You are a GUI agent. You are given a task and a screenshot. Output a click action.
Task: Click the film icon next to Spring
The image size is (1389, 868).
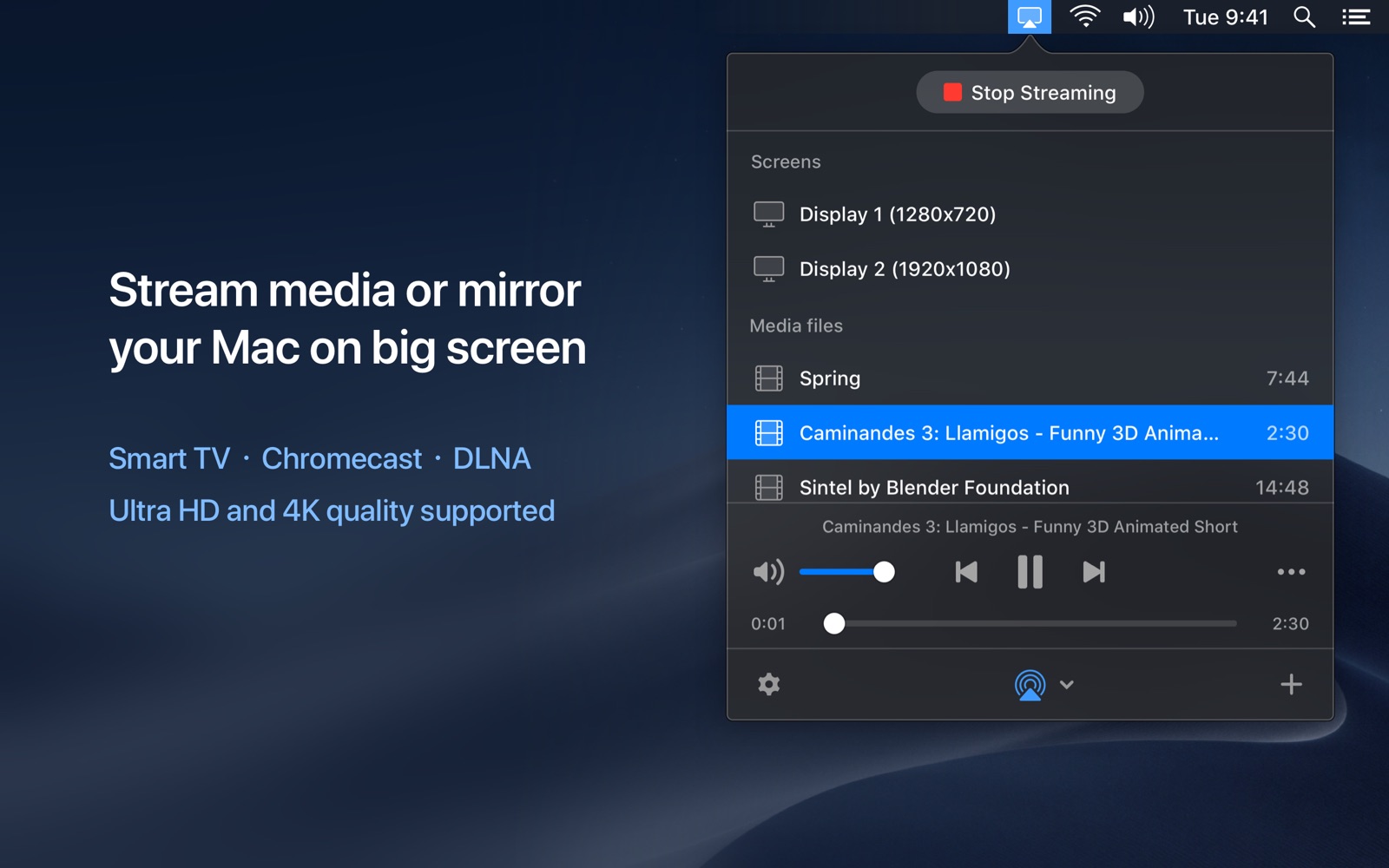coord(769,378)
